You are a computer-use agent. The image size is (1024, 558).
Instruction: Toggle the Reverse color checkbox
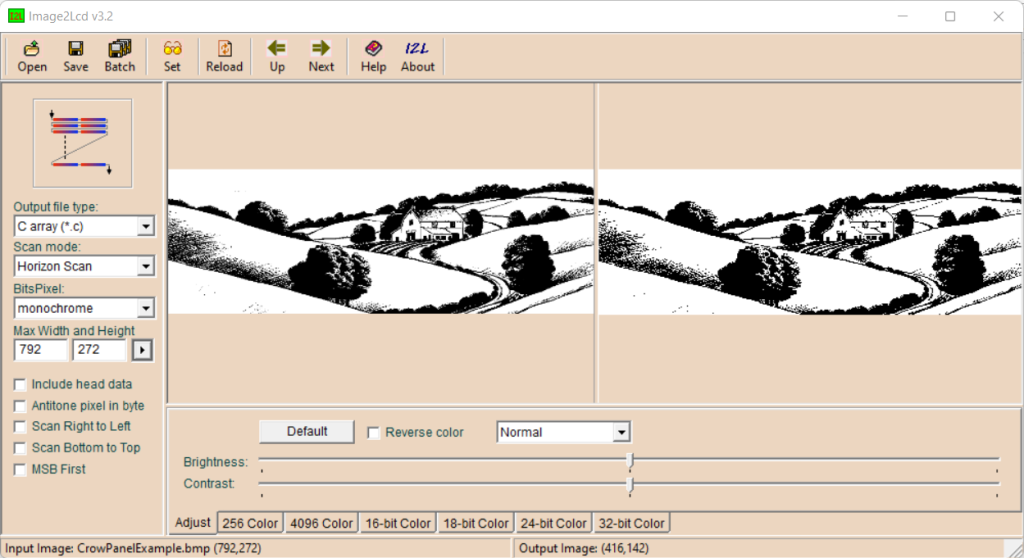(x=374, y=433)
